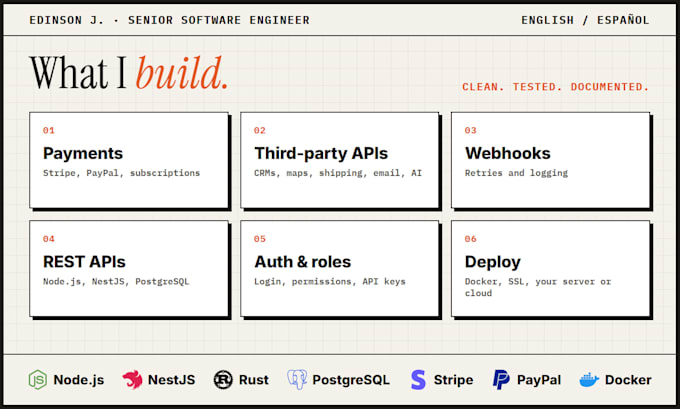The height and width of the screenshot is (409, 680).
Task: Click the 'EDINSON J. · SENIOR SOFTWARE ENGINEER' header text
Action: point(170,20)
